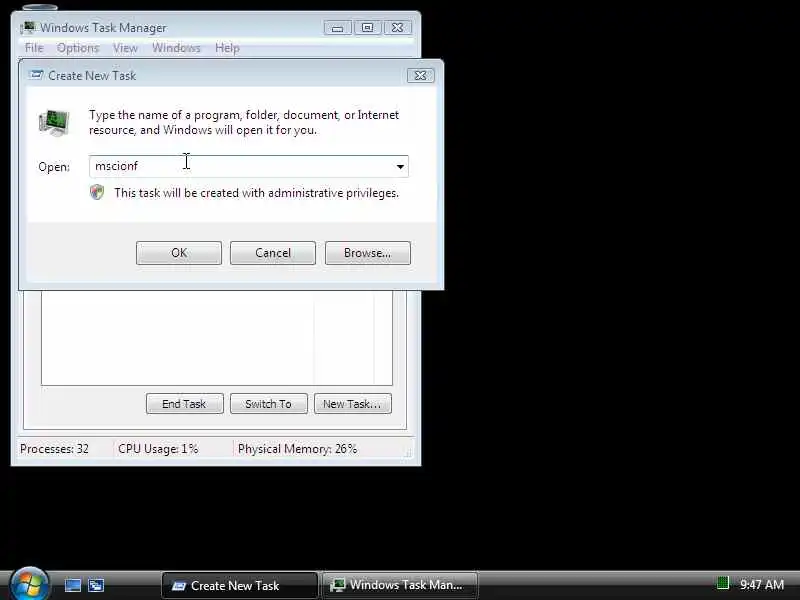Click the CPU Usage: 1% status text
The width and height of the screenshot is (800, 600).
(x=158, y=449)
